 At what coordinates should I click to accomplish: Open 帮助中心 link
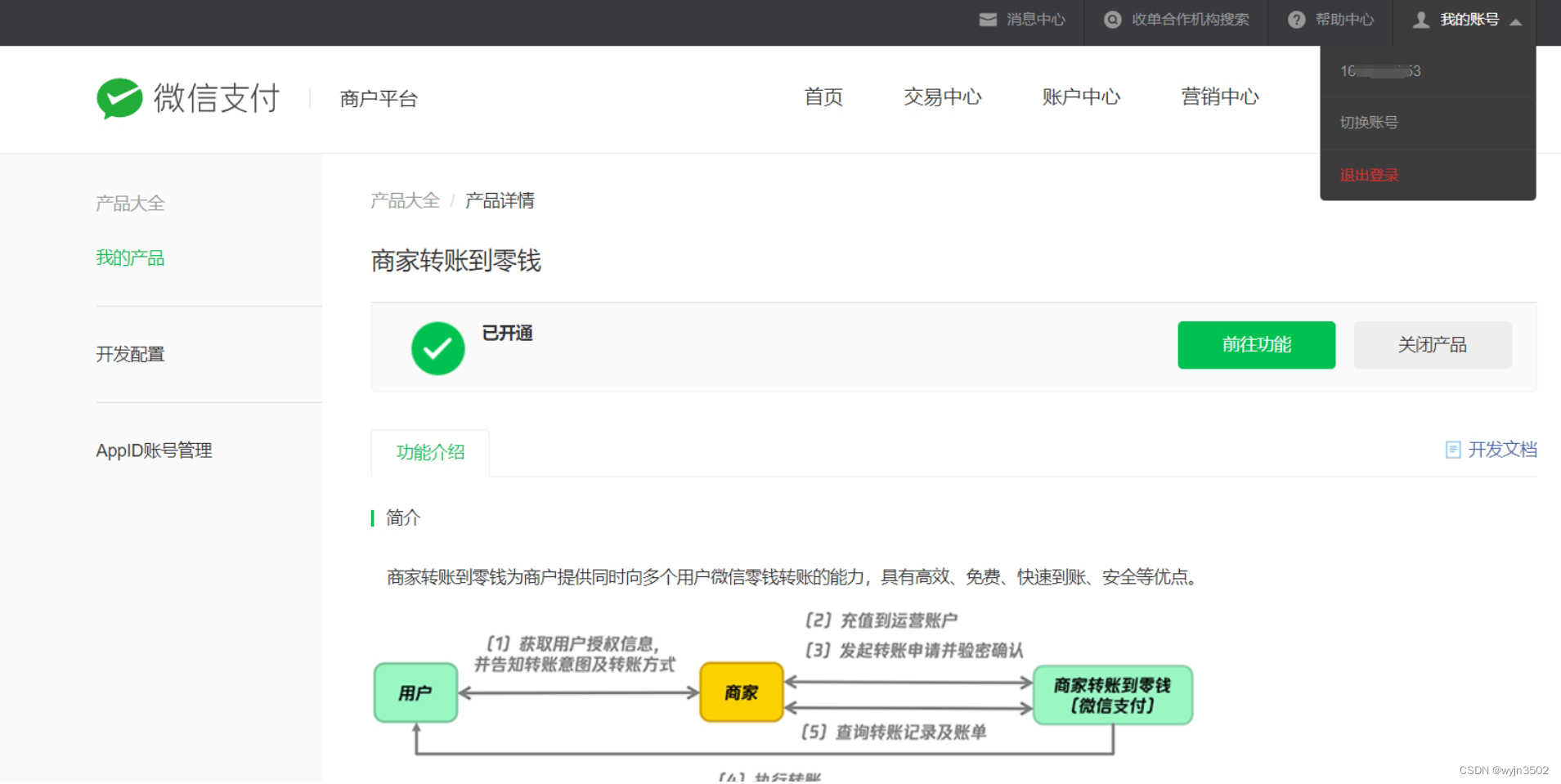pyautogui.click(x=1344, y=20)
